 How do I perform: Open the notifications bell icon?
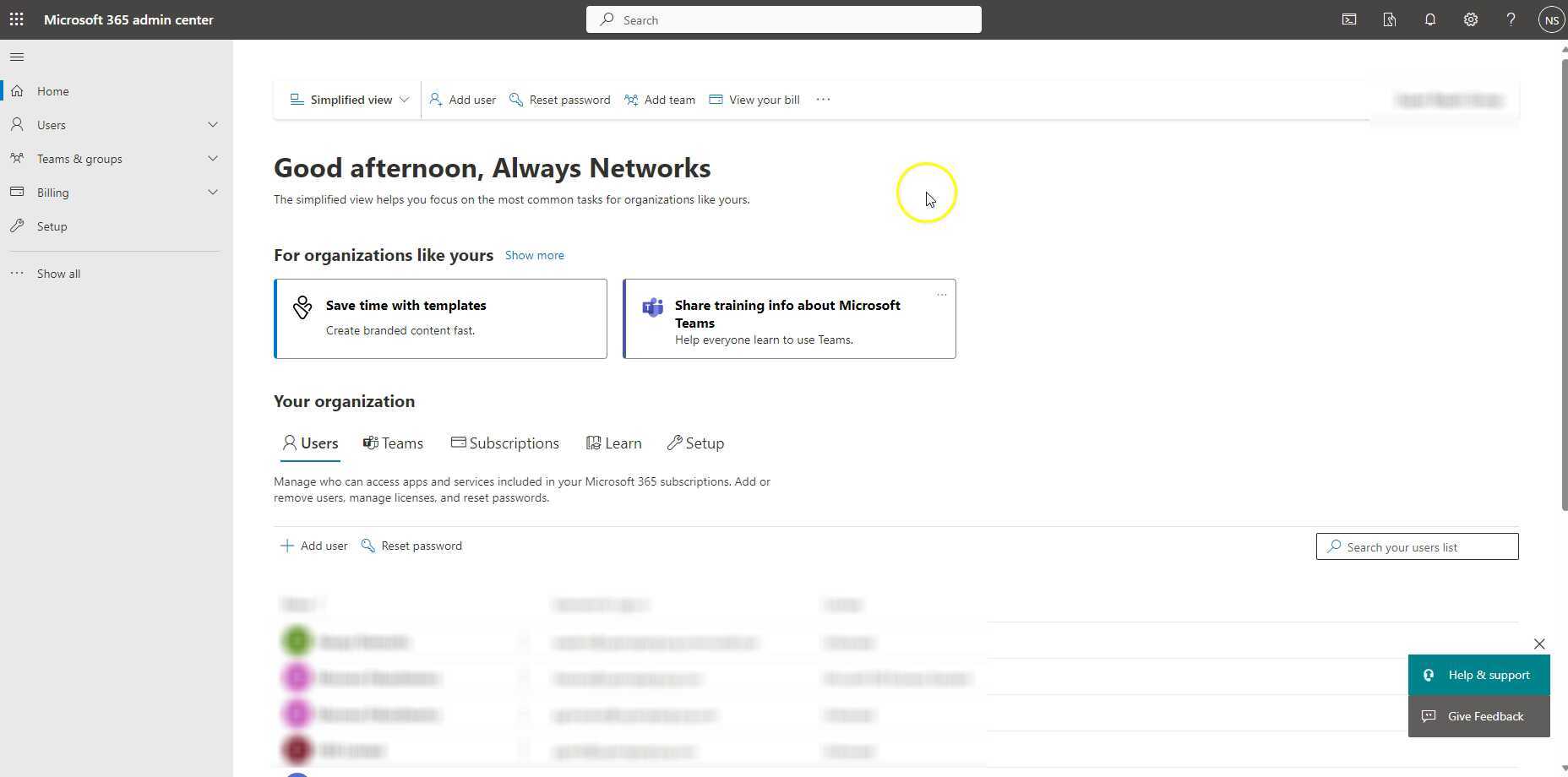1429,19
